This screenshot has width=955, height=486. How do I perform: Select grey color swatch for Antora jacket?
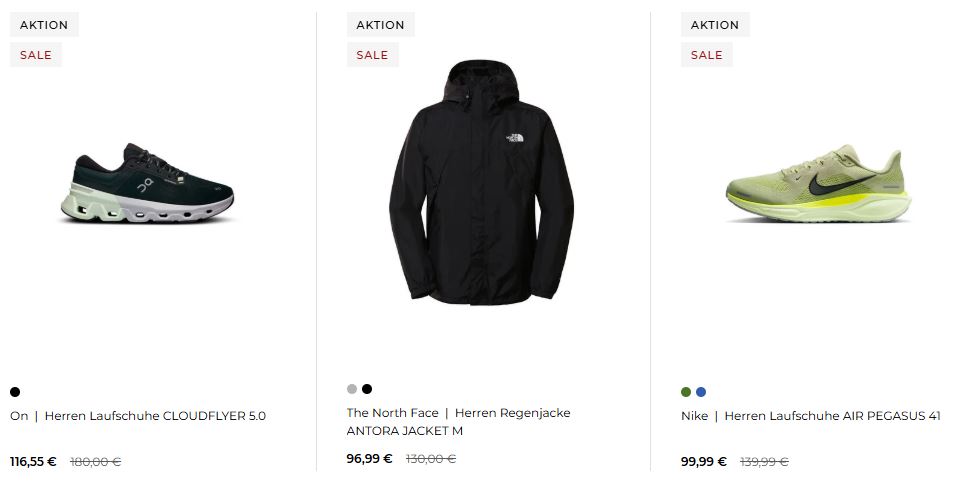point(352,389)
